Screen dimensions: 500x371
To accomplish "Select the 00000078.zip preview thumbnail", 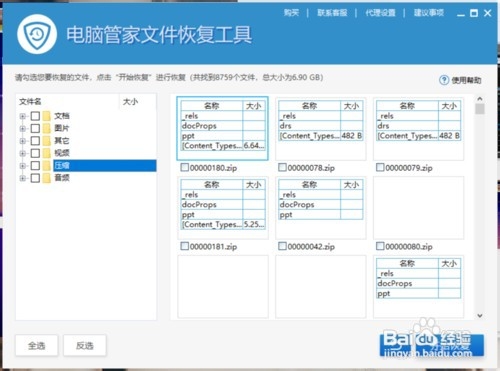I will tap(320, 129).
